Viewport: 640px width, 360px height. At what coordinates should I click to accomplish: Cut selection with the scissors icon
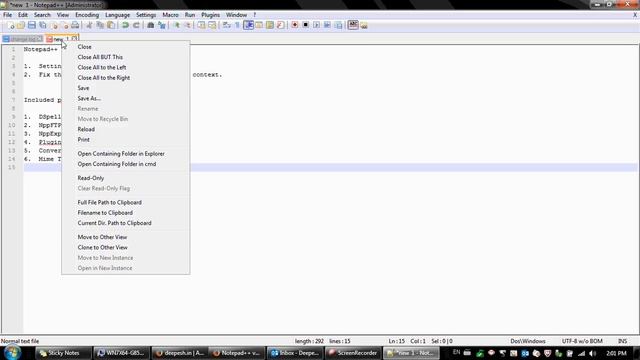89,25
